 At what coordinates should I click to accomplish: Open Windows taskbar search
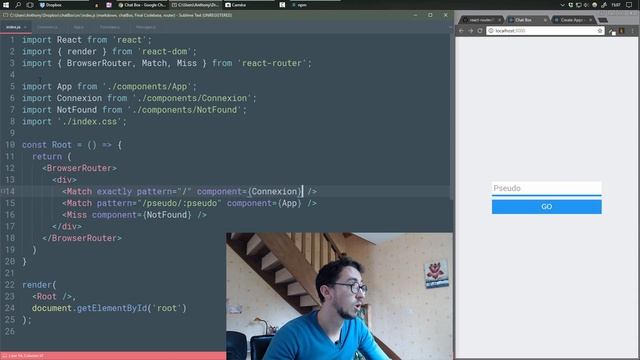[x=18, y=5]
